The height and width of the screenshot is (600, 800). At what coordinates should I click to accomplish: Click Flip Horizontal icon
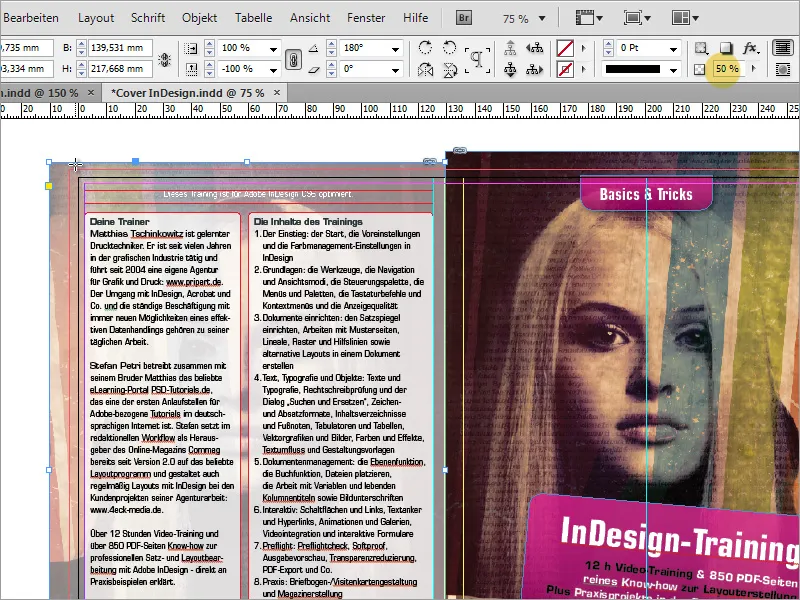425,69
